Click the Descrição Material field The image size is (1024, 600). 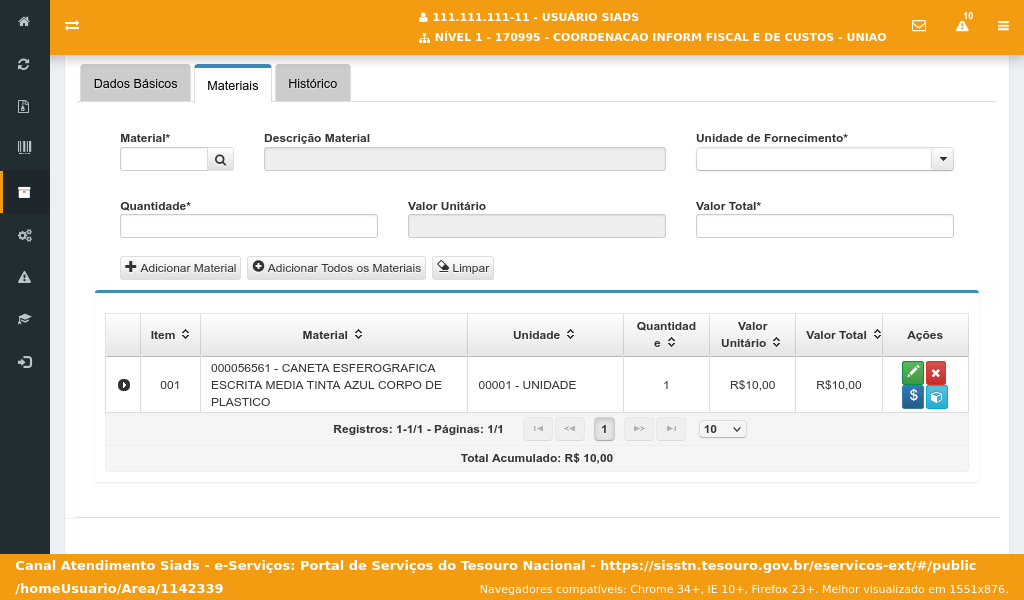tap(465, 159)
